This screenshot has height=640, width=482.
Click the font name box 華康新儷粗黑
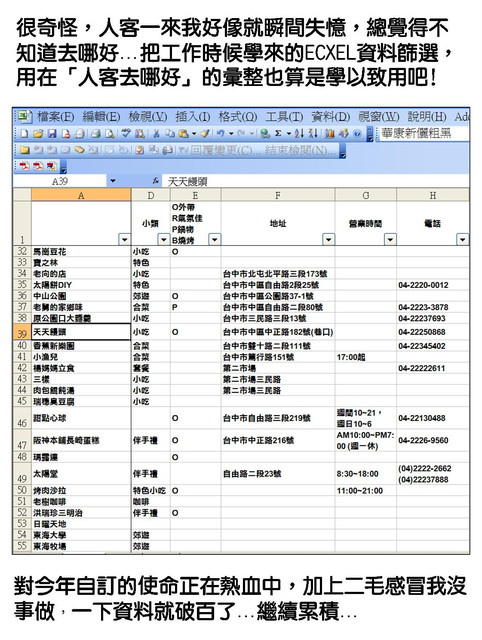tap(422, 133)
